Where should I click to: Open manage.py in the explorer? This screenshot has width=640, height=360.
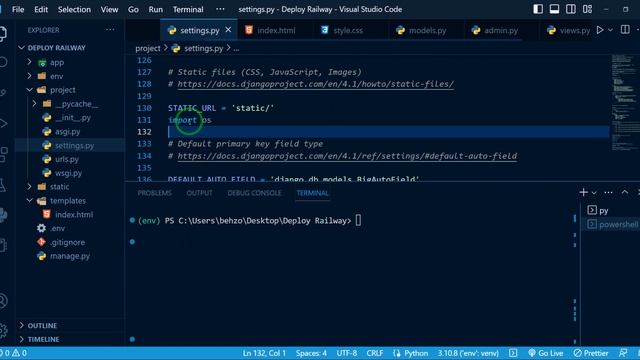(x=70, y=256)
